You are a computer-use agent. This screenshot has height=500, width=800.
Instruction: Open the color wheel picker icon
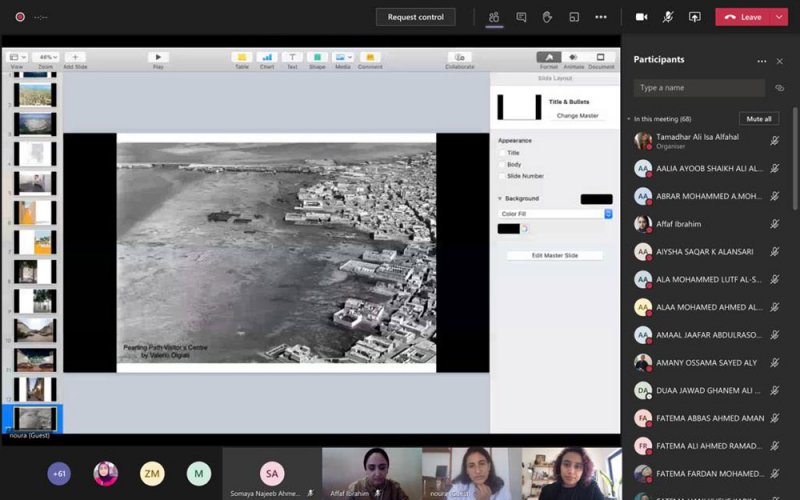click(x=524, y=229)
